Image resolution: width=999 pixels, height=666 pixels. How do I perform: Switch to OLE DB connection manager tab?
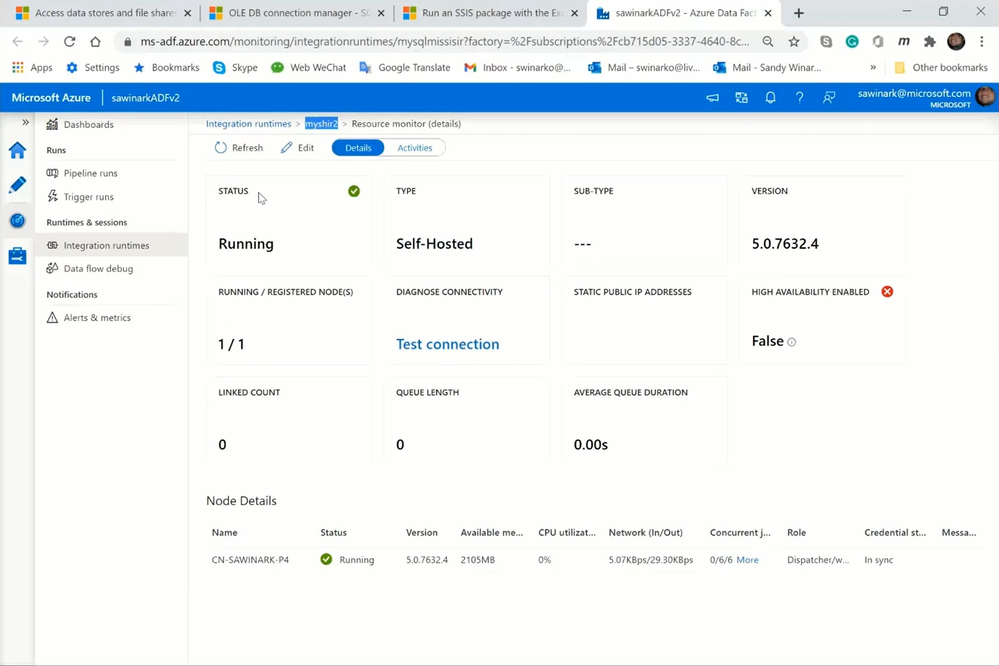(x=297, y=13)
